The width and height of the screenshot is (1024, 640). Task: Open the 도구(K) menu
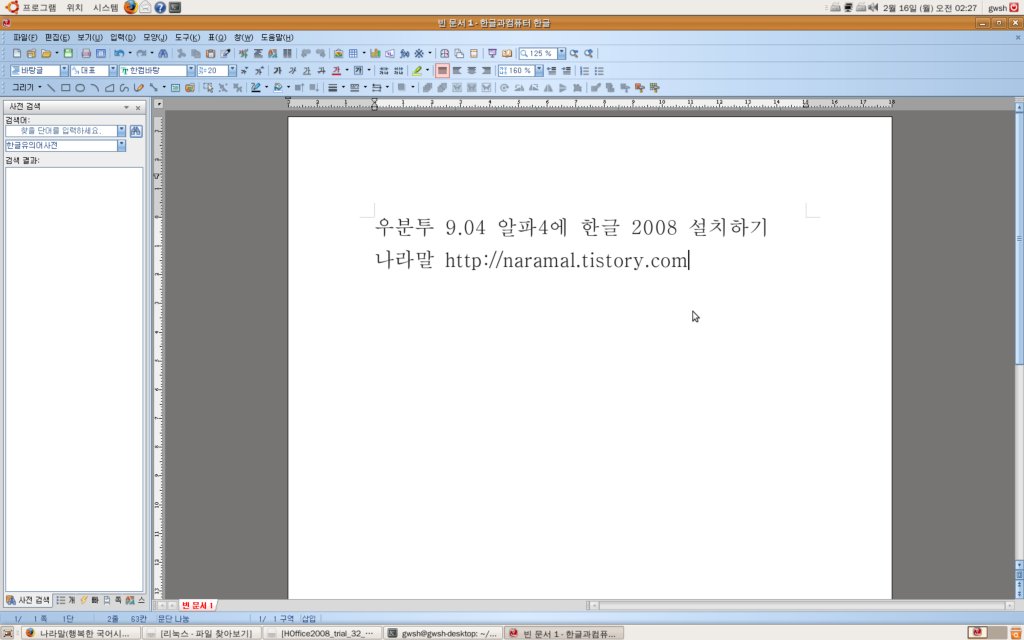point(187,38)
